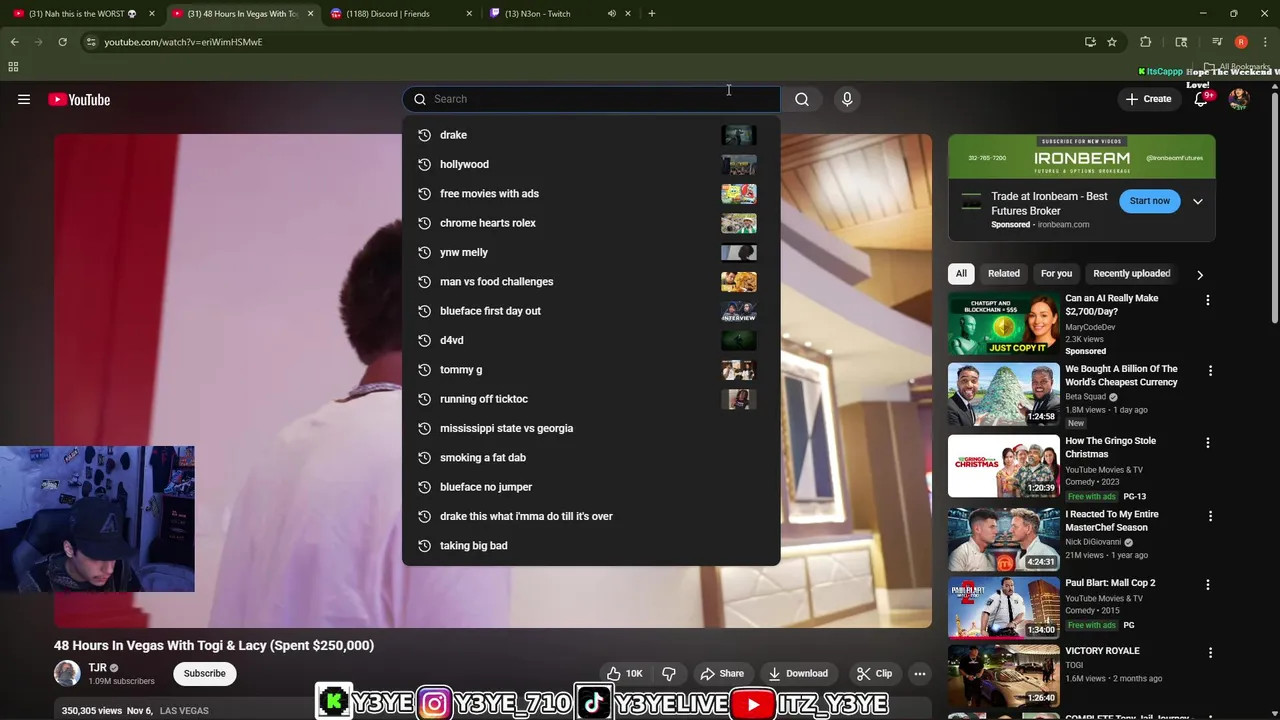The width and height of the screenshot is (1280, 720).
Task: Select the Recently uploaded filter chip
Action: coord(1131,273)
